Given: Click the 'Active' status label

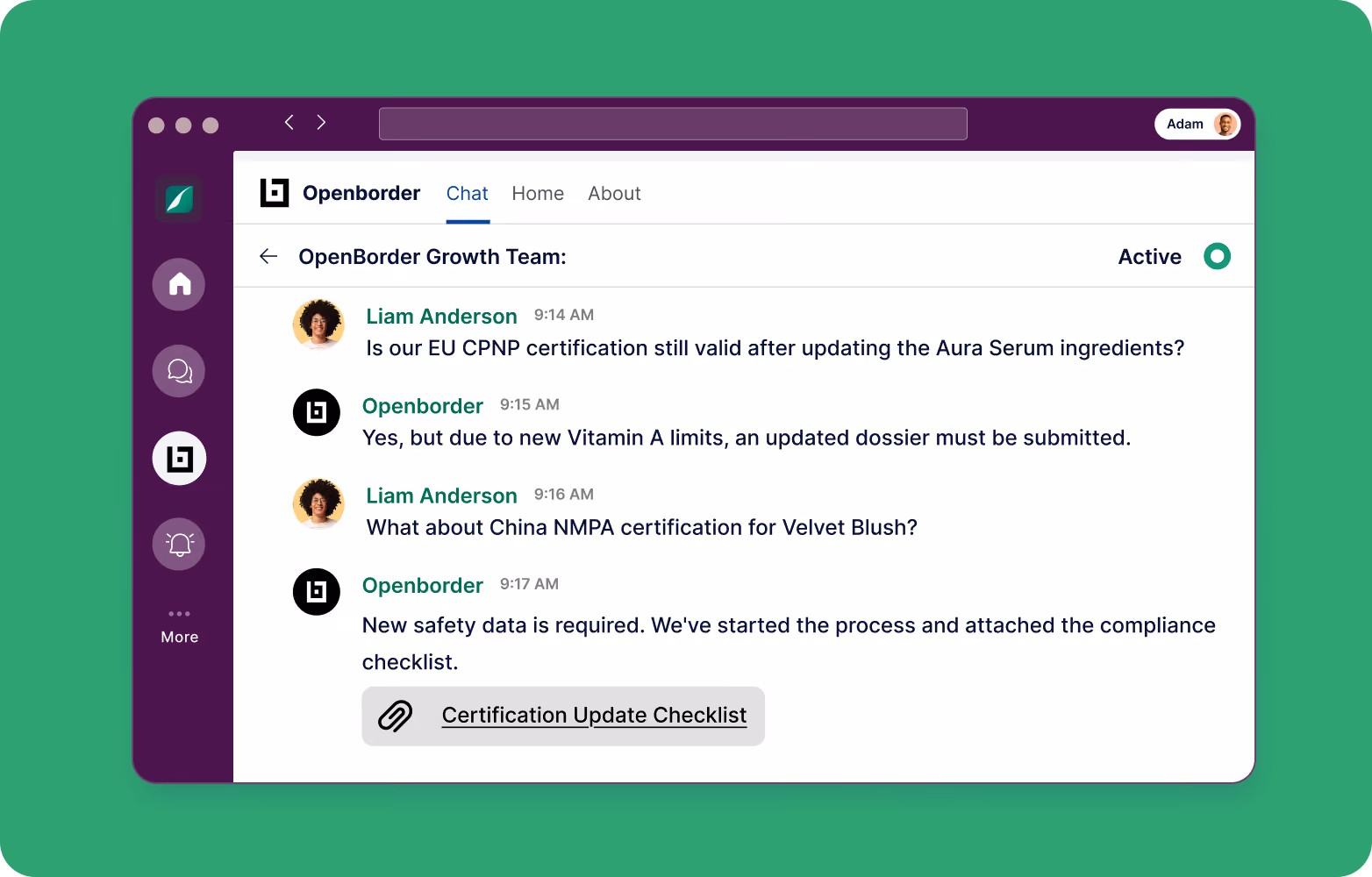Looking at the screenshot, I should (x=1149, y=257).
